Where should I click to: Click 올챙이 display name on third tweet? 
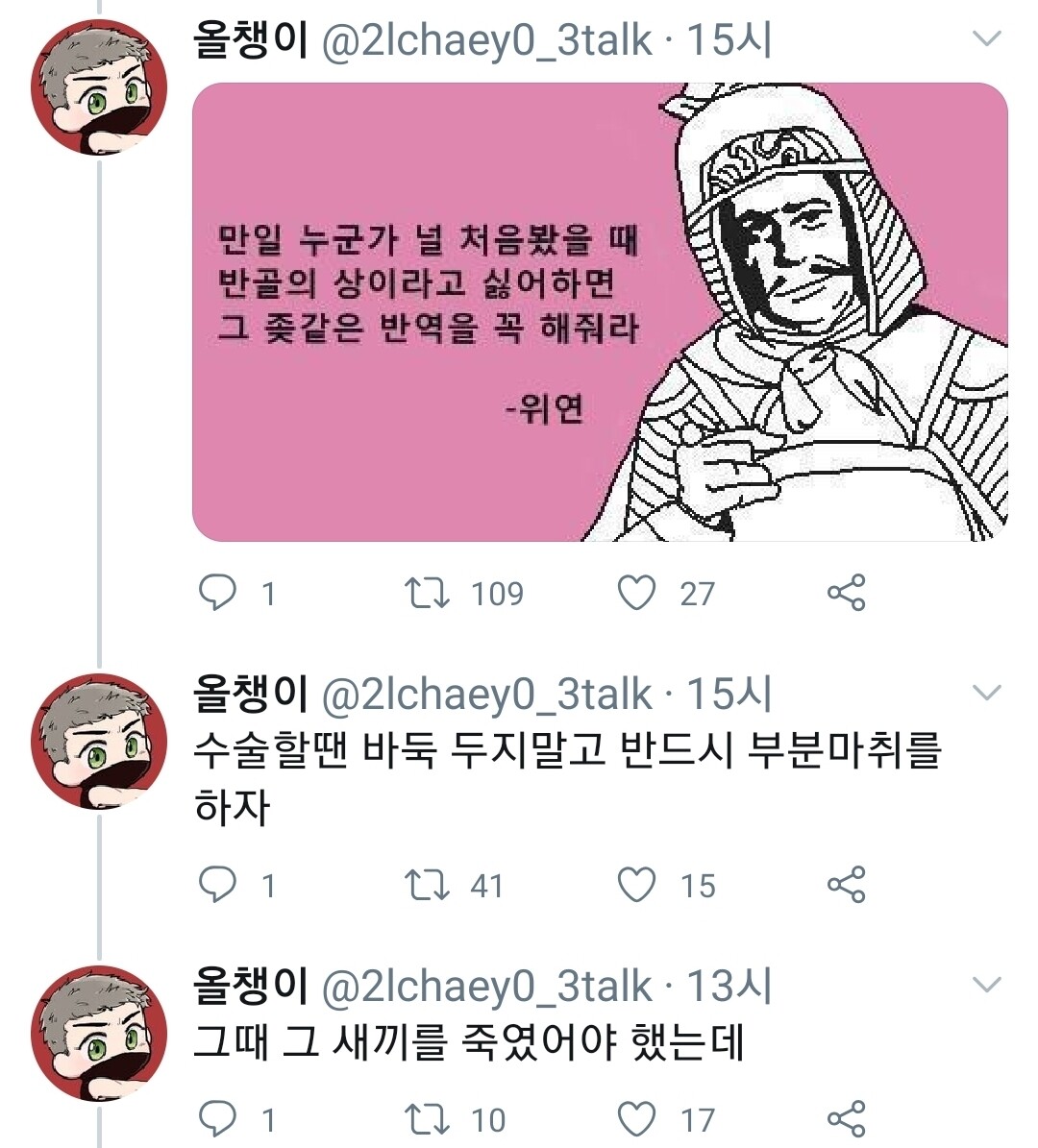click(x=250, y=987)
